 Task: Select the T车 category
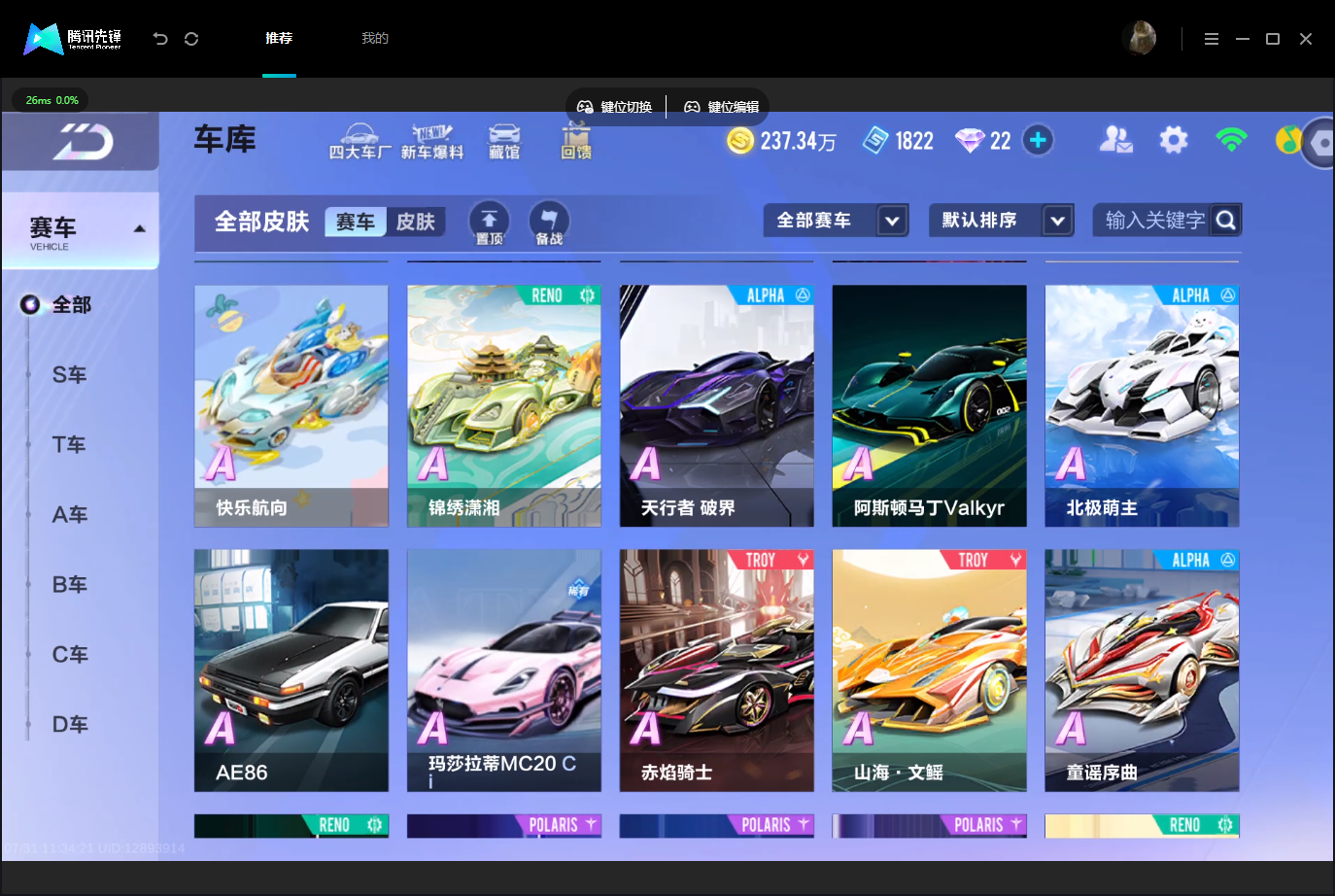(x=70, y=445)
